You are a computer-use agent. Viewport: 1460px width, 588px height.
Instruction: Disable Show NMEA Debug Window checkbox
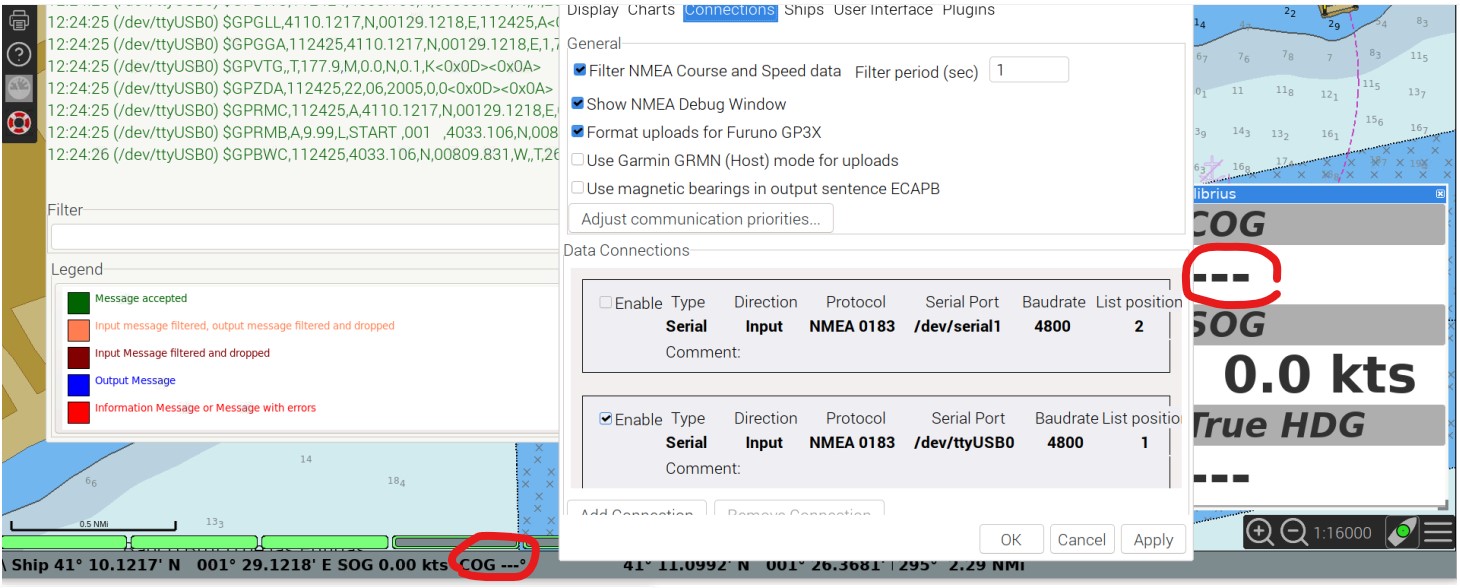tap(579, 104)
